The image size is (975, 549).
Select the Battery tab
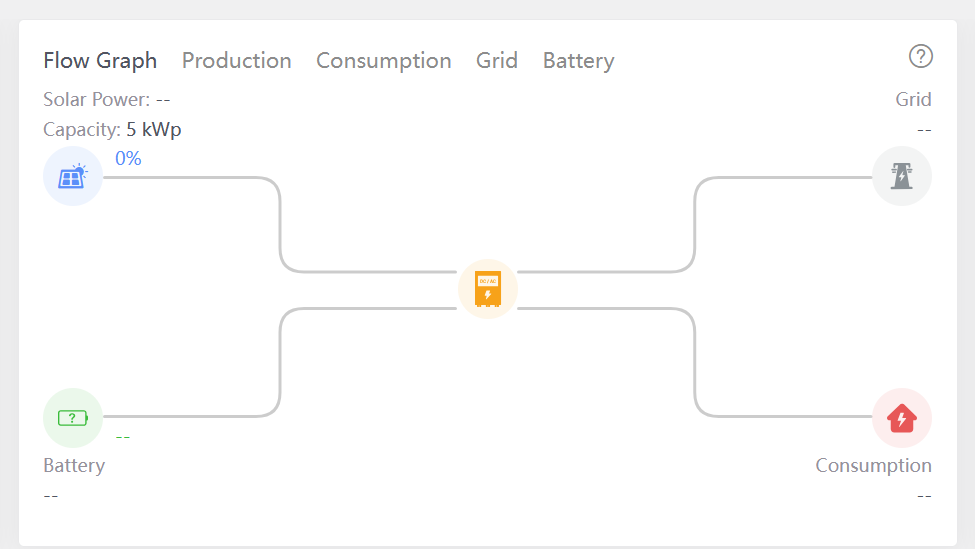point(578,61)
